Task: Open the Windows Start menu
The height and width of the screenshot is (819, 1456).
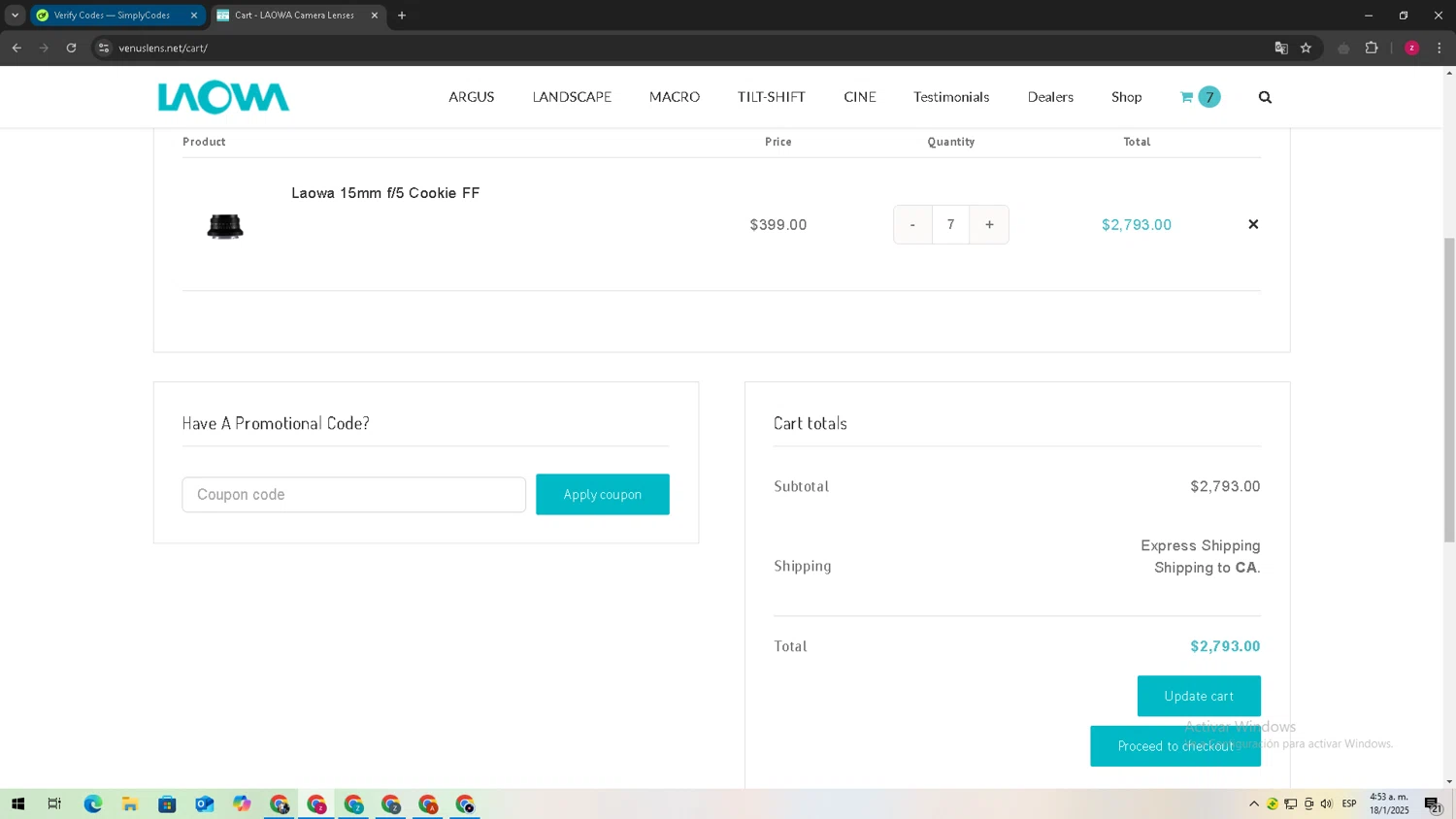Action: coord(17,804)
